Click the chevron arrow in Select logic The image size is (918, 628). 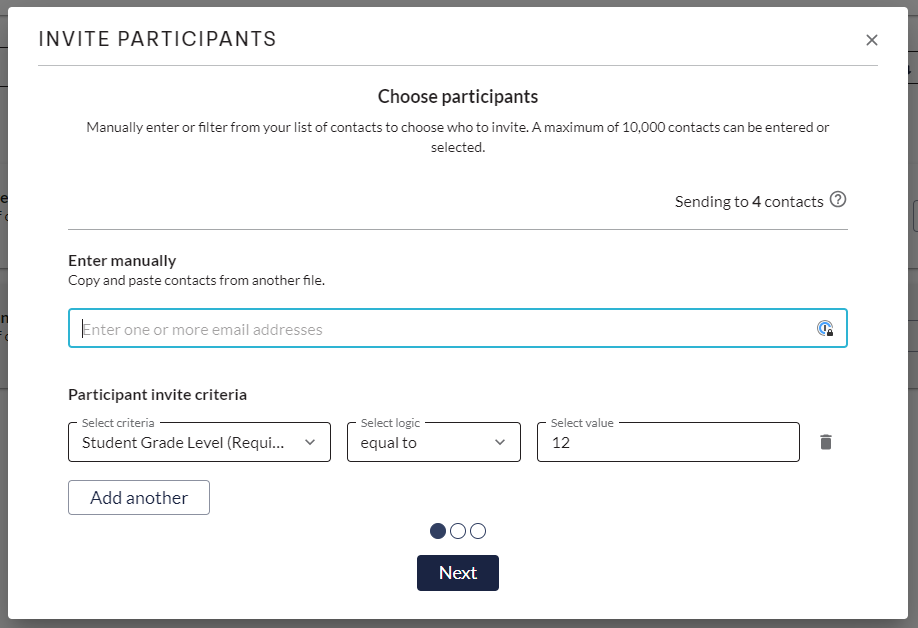500,442
